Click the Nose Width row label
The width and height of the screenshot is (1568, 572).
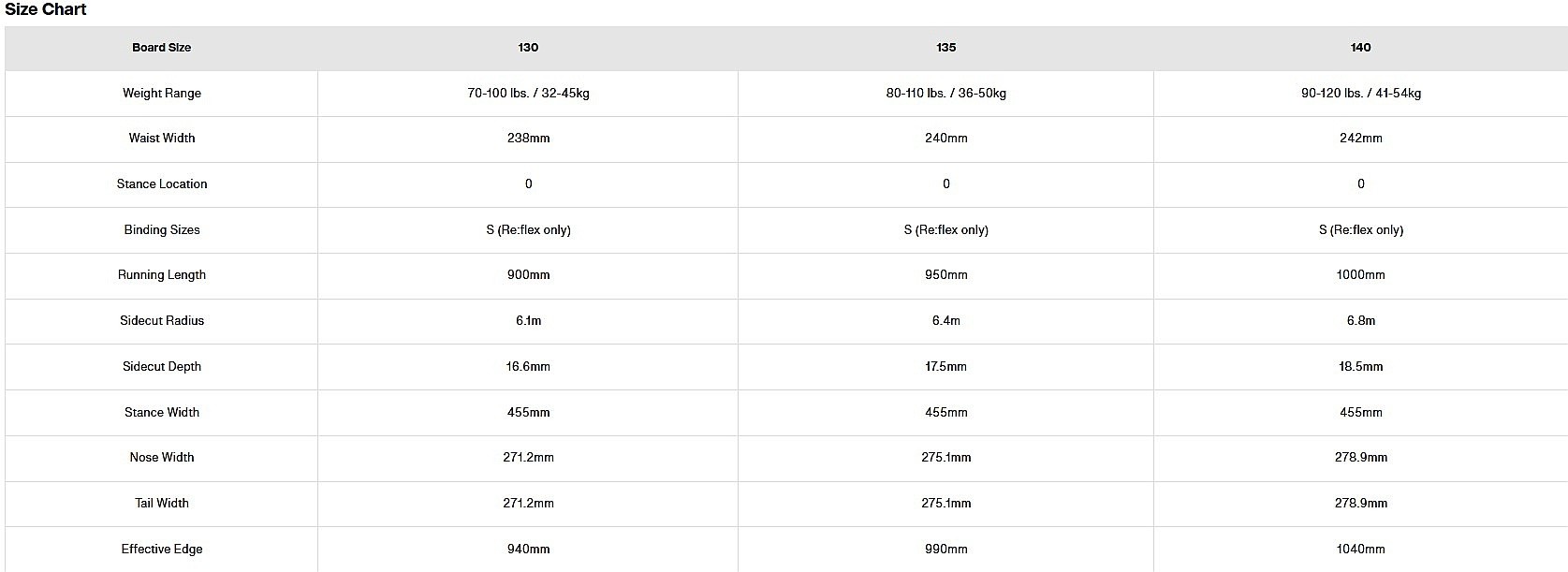click(161, 458)
